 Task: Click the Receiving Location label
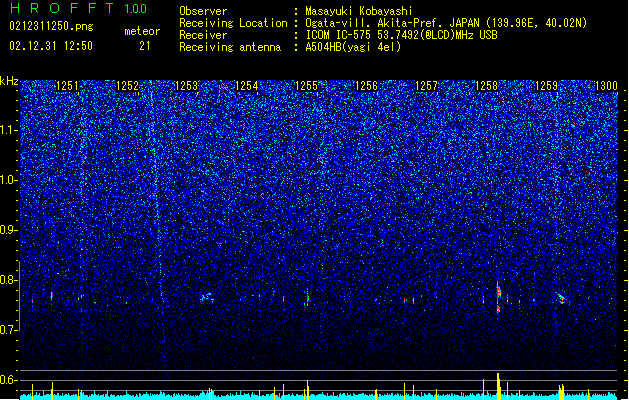(x=233, y=23)
